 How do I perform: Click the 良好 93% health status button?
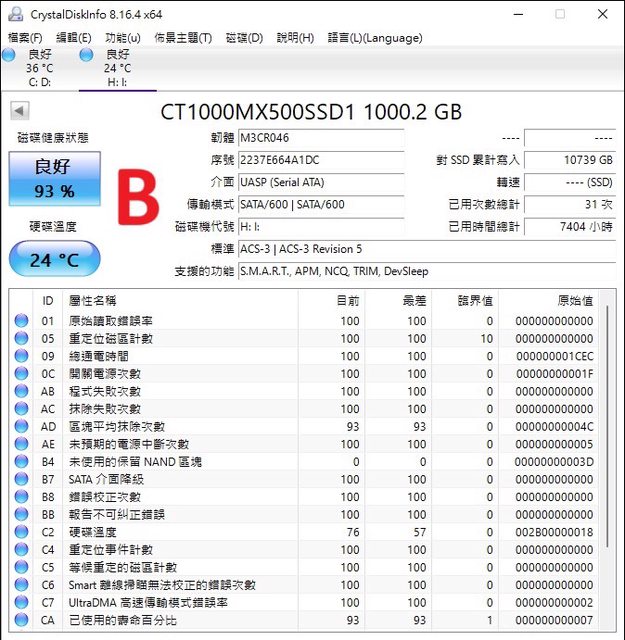coord(54,178)
